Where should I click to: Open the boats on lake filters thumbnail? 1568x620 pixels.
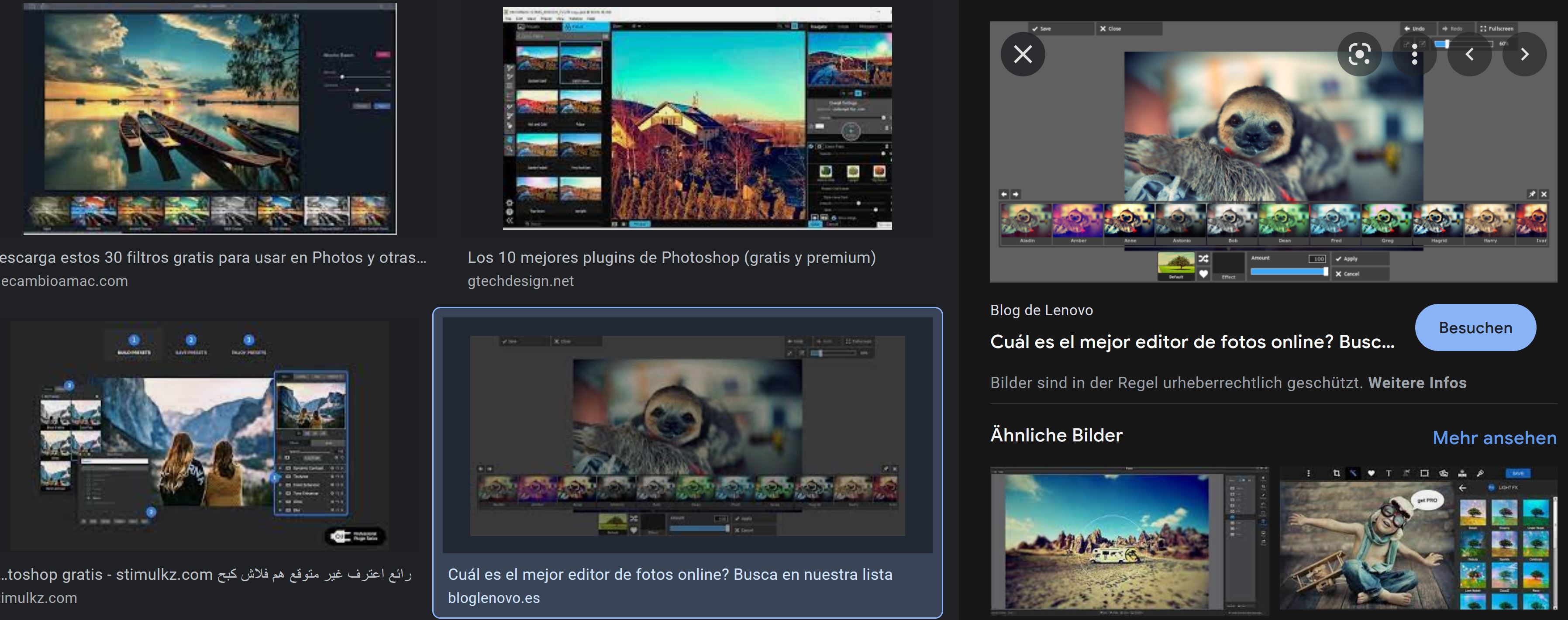tap(210, 119)
